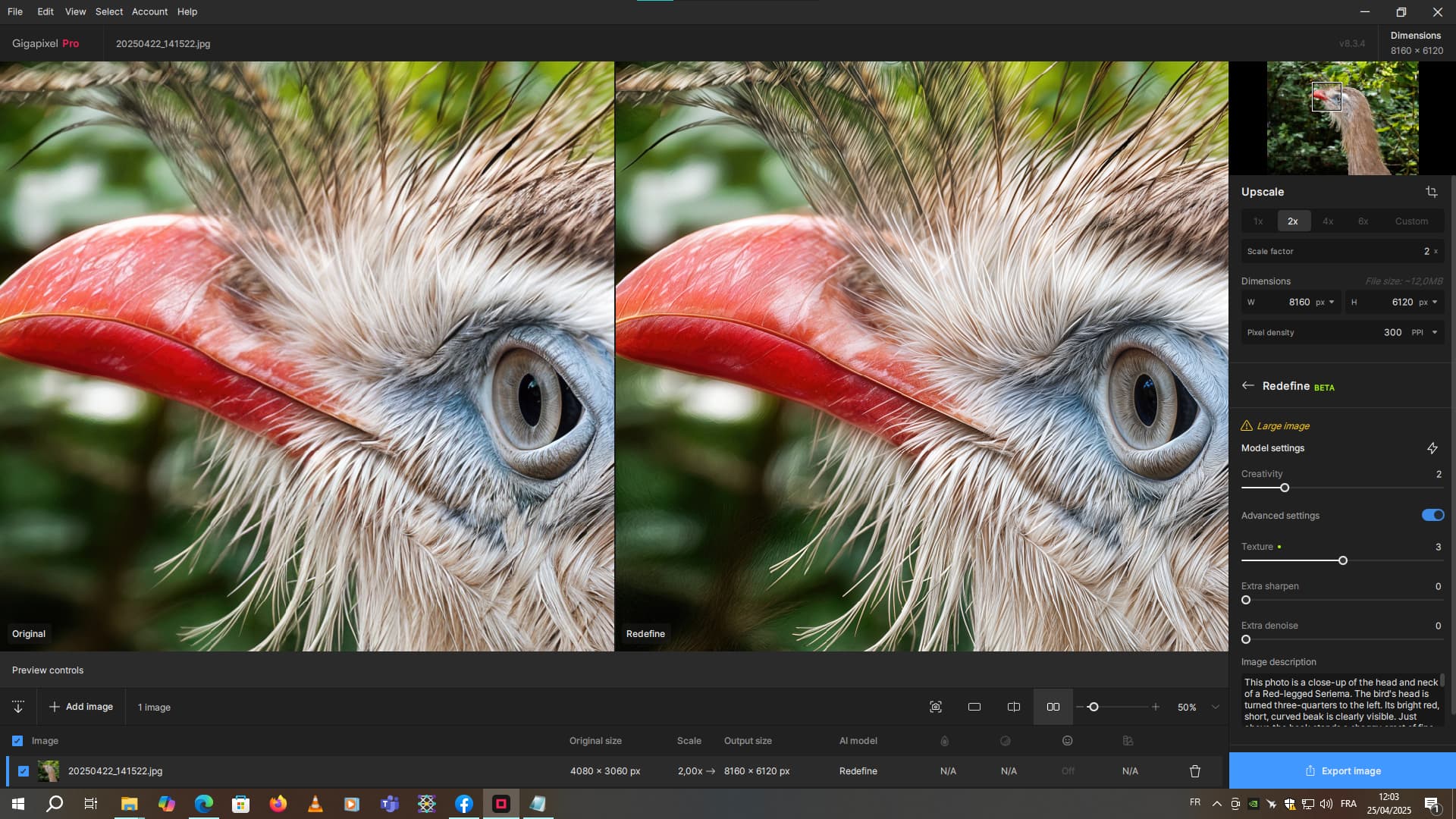The height and width of the screenshot is (819, 1456).
Task: Click the Add image button
Action: (x=81, y=707)
